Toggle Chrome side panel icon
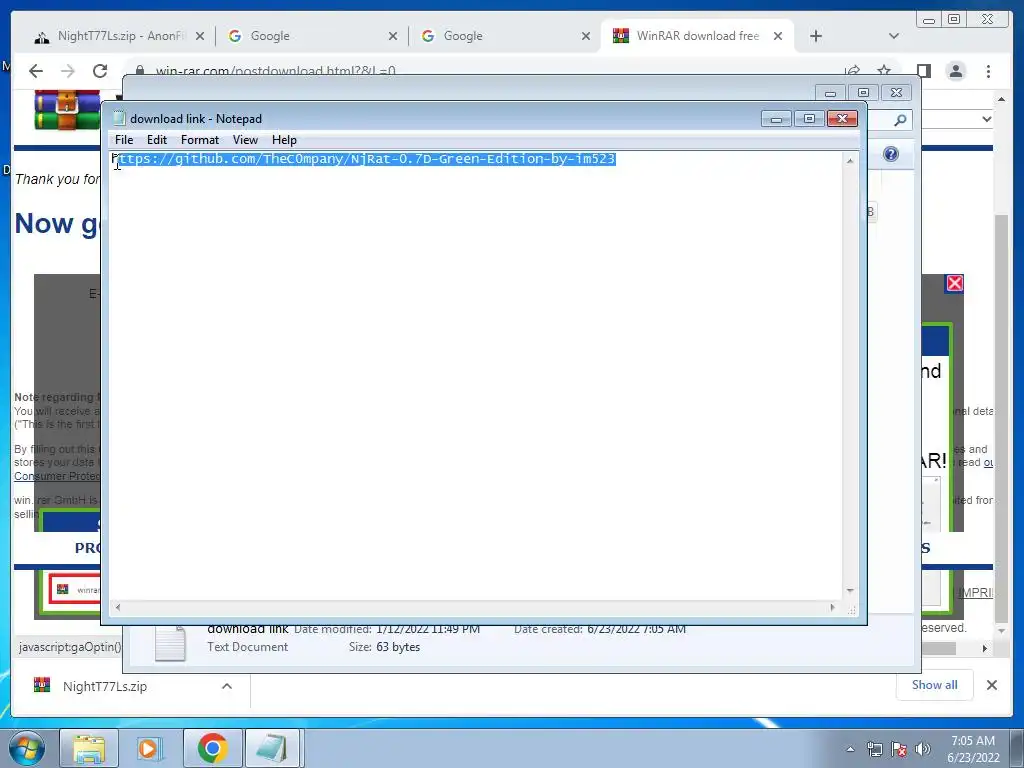1024x768 pixels. pos(923,71)
